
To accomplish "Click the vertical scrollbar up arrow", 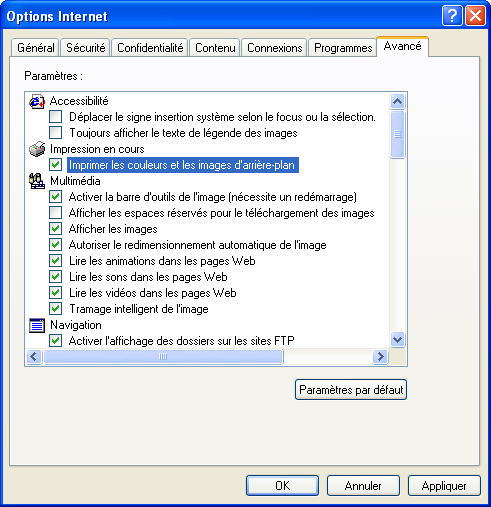I will click(397, 101).
